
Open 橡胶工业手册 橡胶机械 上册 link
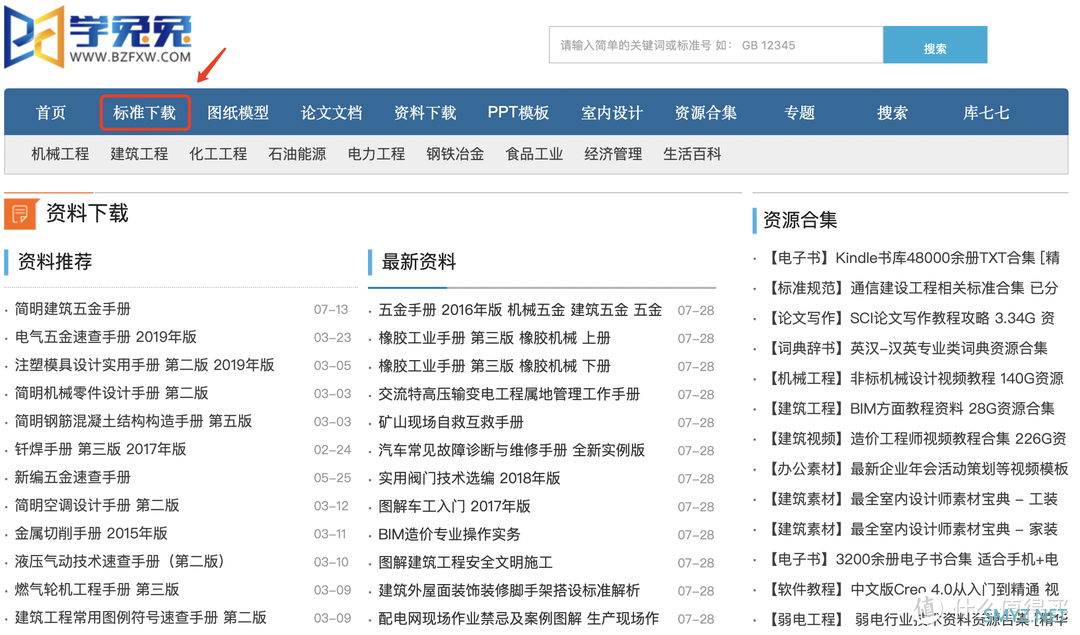[x=495, y=338]
